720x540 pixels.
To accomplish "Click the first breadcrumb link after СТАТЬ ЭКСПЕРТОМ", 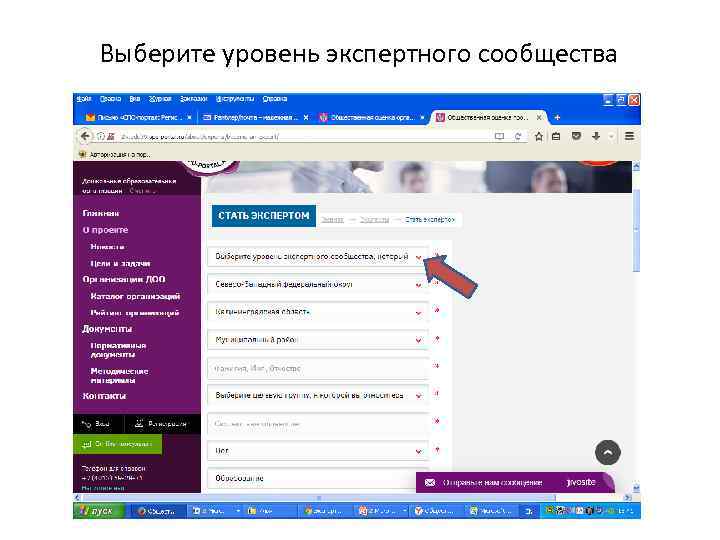I will 332,220.
